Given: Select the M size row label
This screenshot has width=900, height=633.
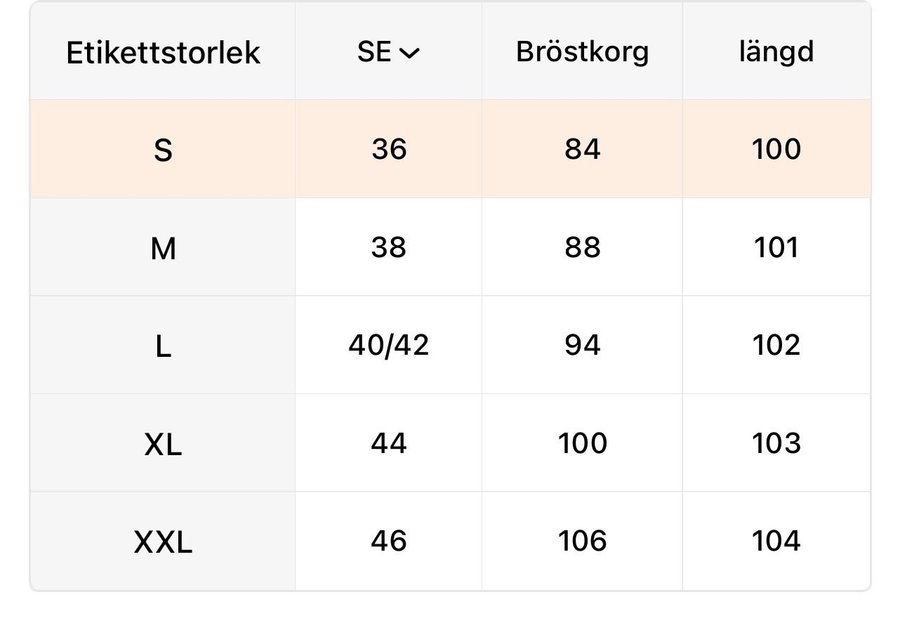Looking at the screenshot, I should point(163,248).
